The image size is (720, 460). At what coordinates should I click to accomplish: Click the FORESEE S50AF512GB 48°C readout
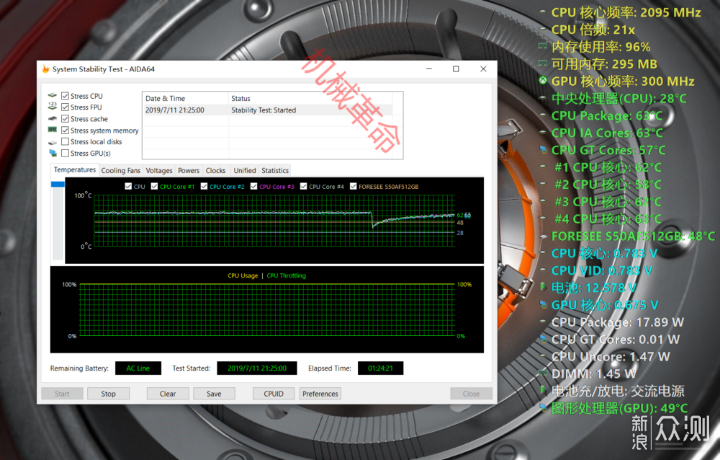coord(633,236)
